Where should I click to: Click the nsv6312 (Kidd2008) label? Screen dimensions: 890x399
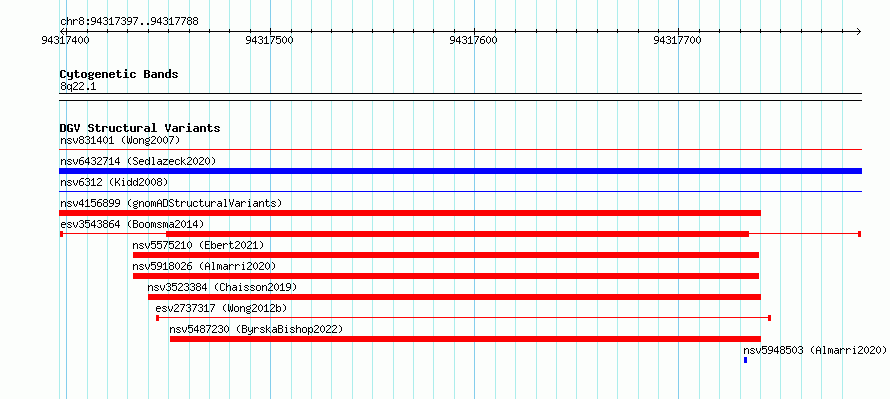pos(114,182)
